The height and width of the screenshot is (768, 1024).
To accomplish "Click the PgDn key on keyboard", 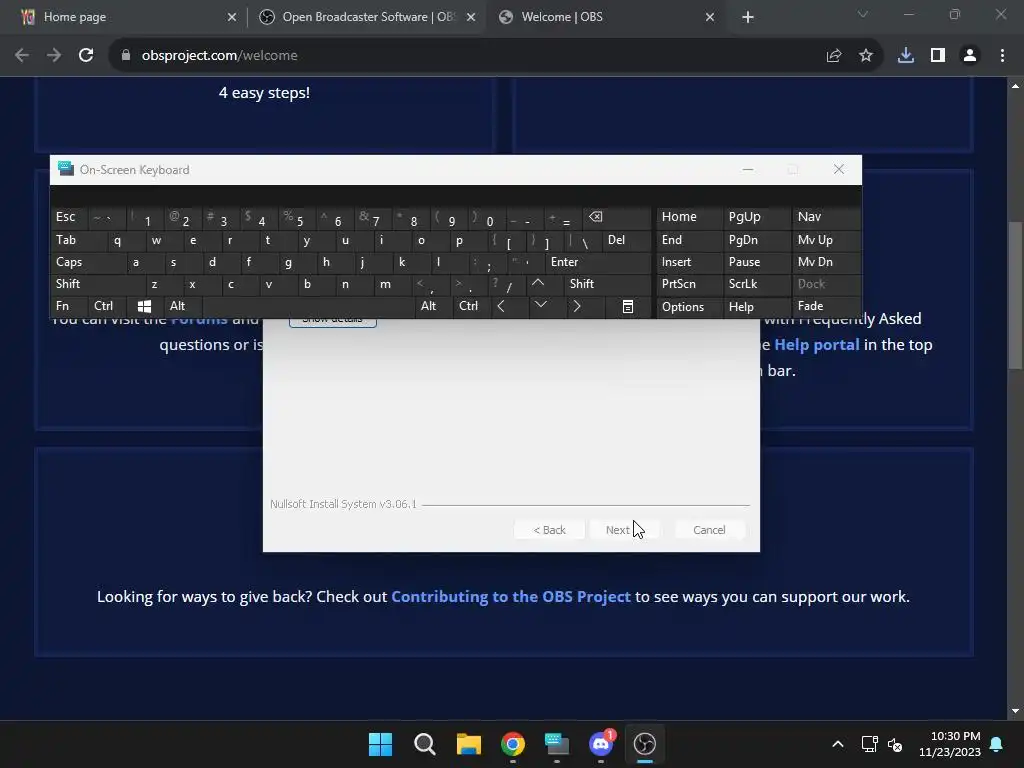I will (x=756, y=240).
